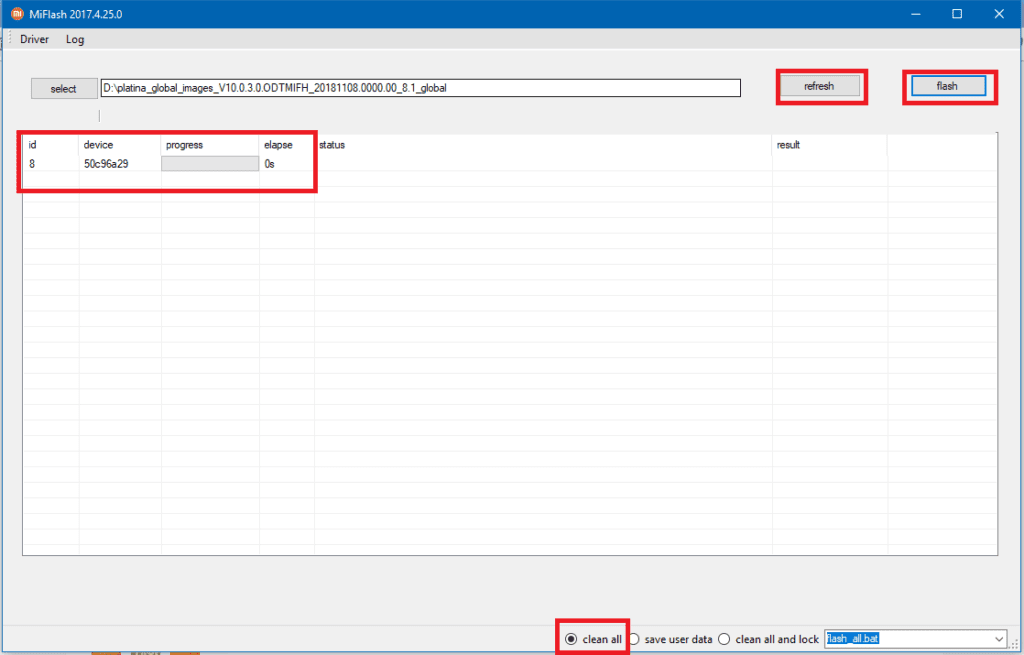Click the result column header
This screenshot has width=1024, height=655.
tap(829, 145)
